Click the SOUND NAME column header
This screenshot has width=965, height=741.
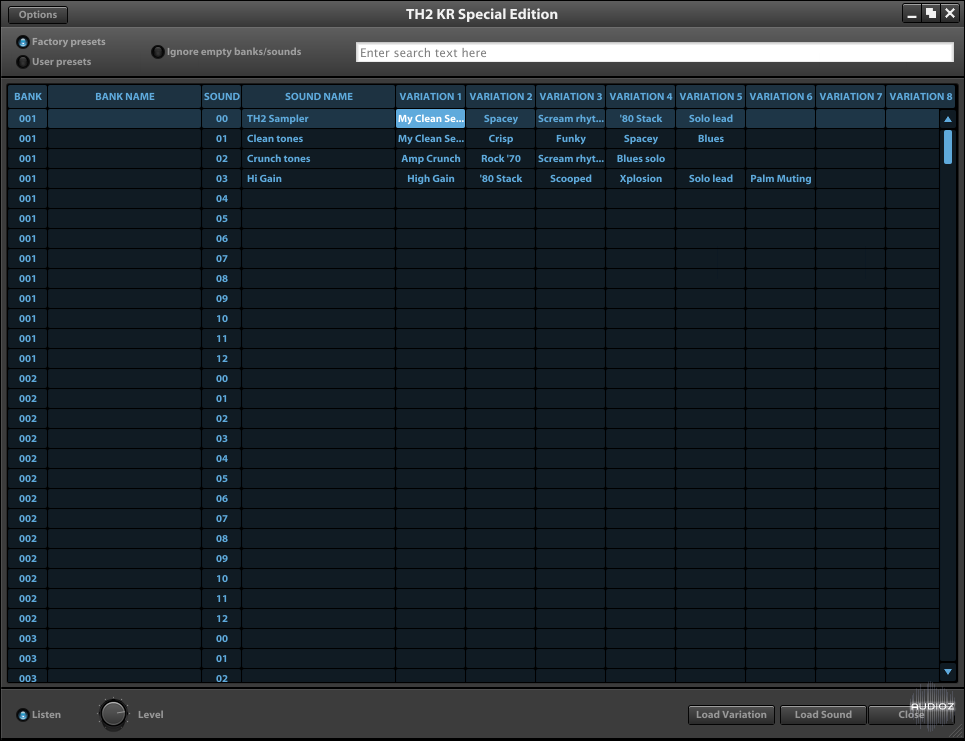click(x=319, y=97)
